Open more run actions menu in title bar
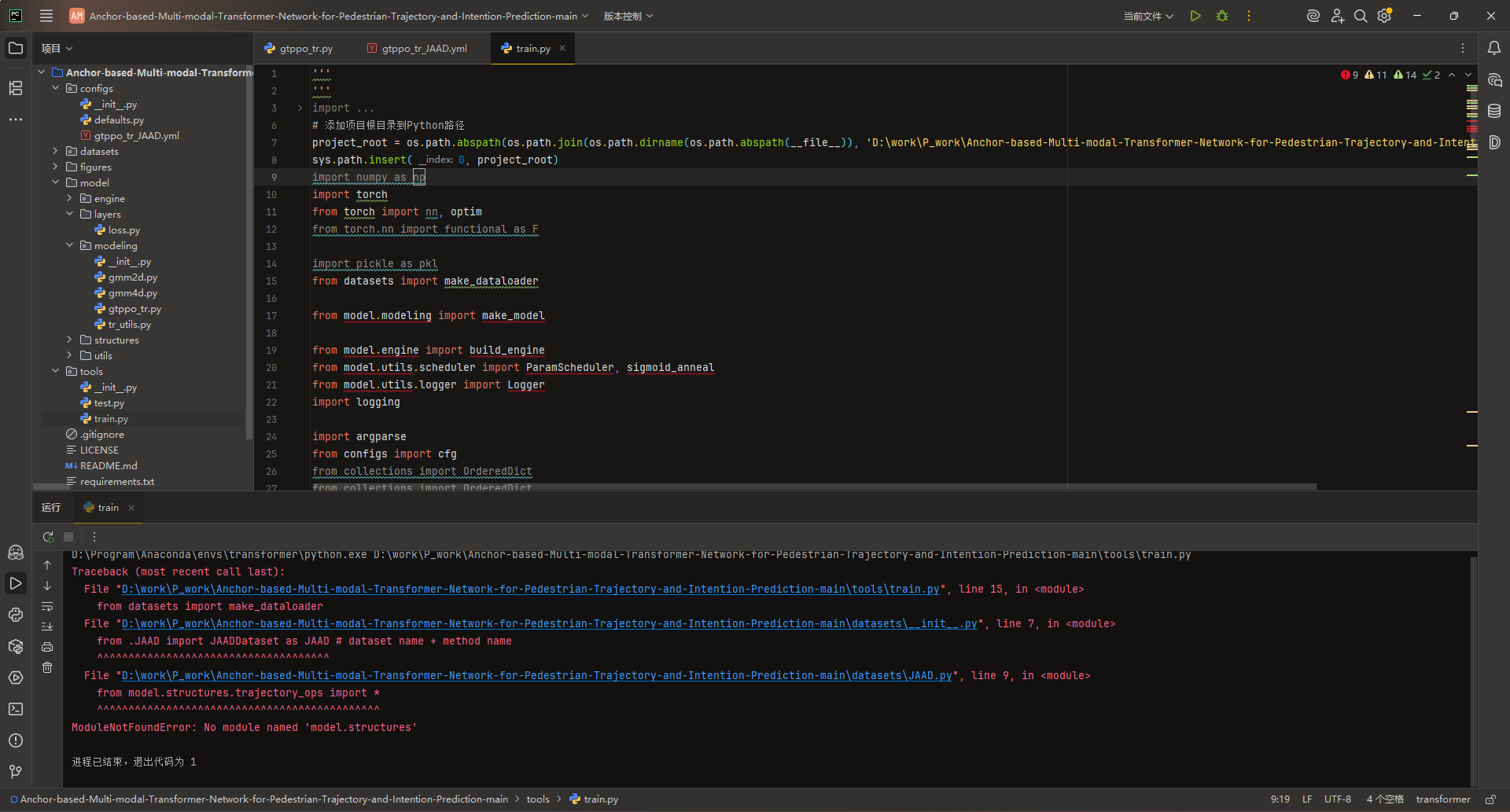The height and width of the screenshot is (812, 1510). (x=1249, y=16)
